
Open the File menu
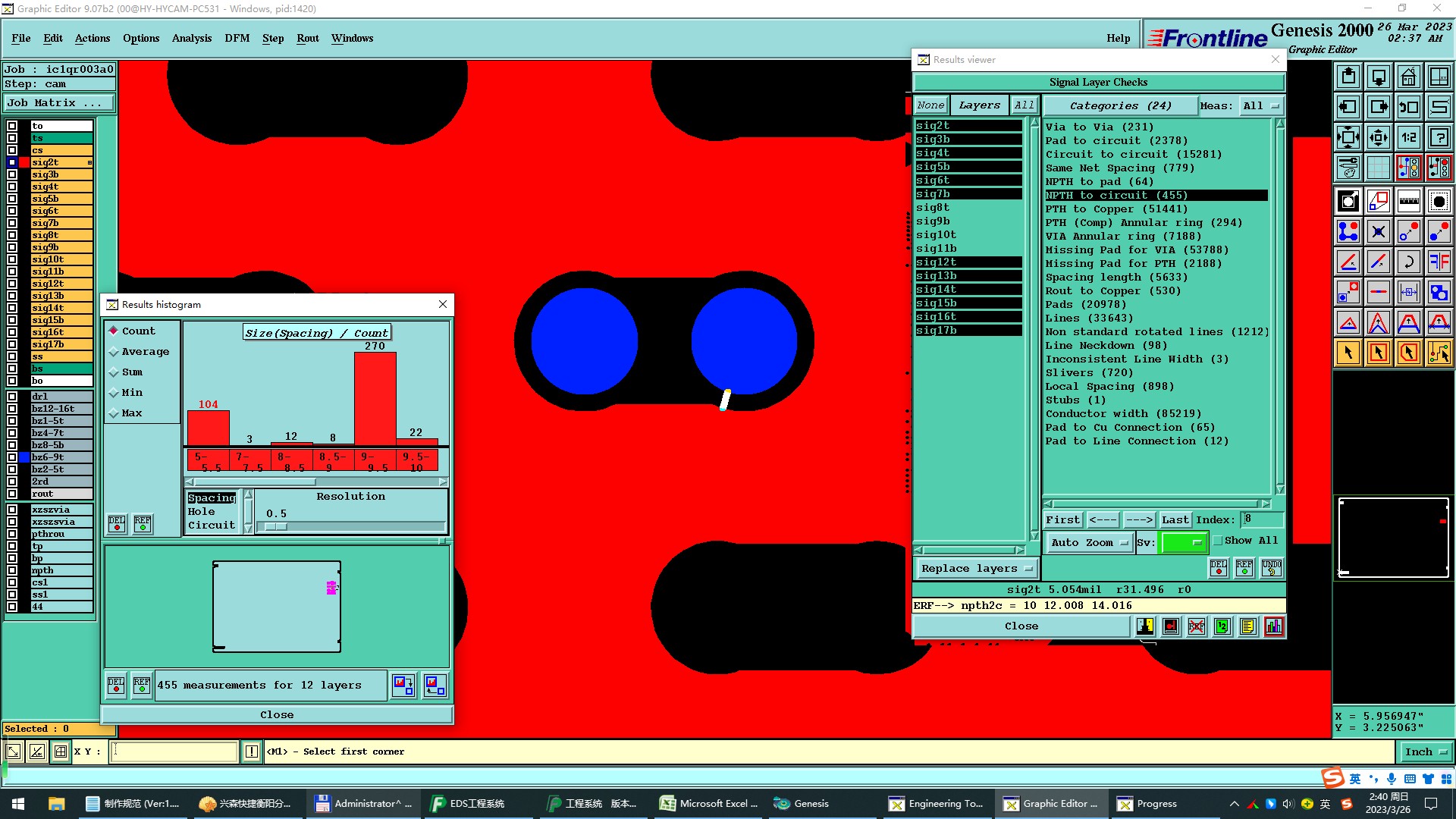tap(21, 39)
